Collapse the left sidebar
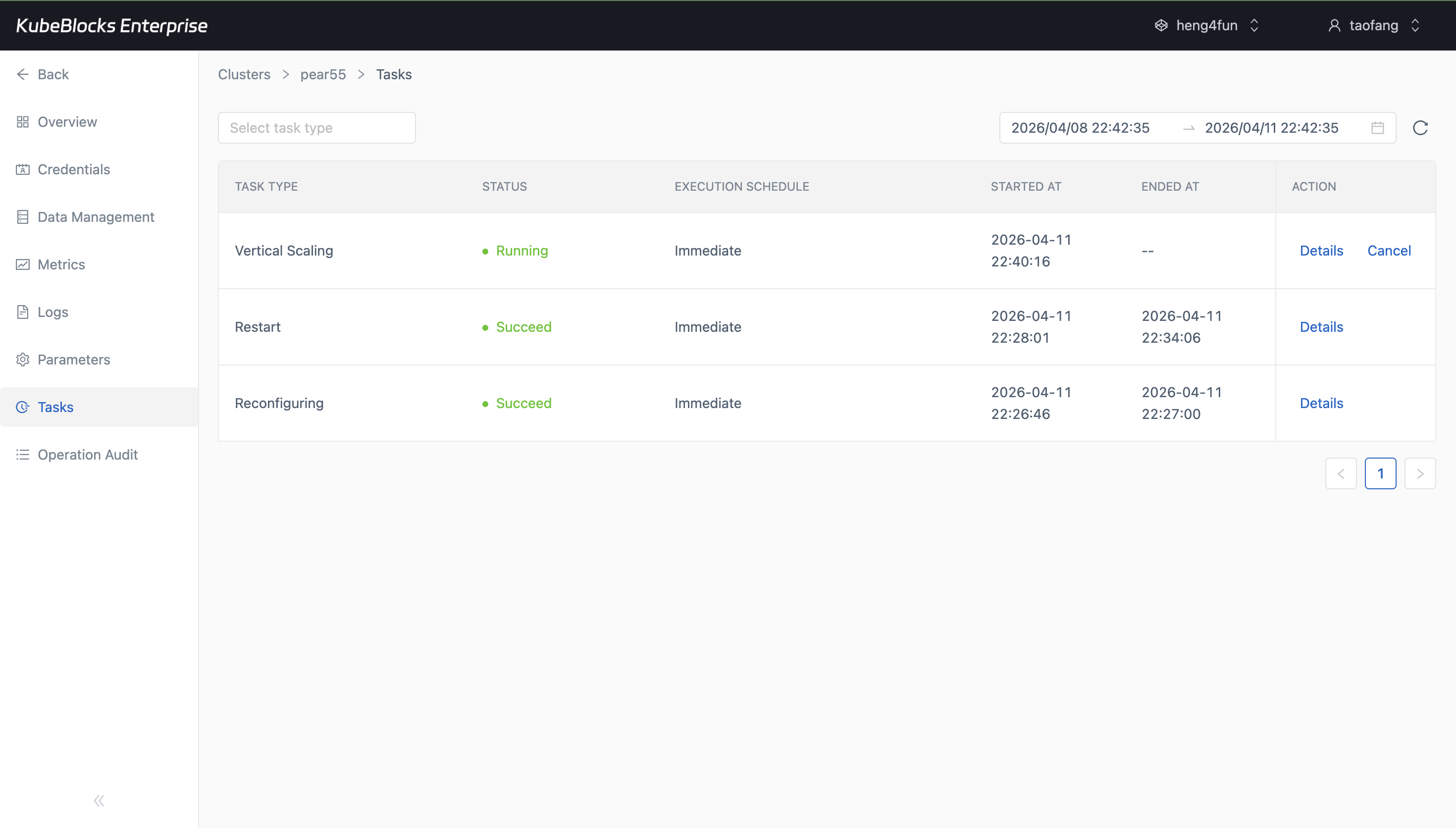The height and width of the screenshot is (828, 1456). 99,800
